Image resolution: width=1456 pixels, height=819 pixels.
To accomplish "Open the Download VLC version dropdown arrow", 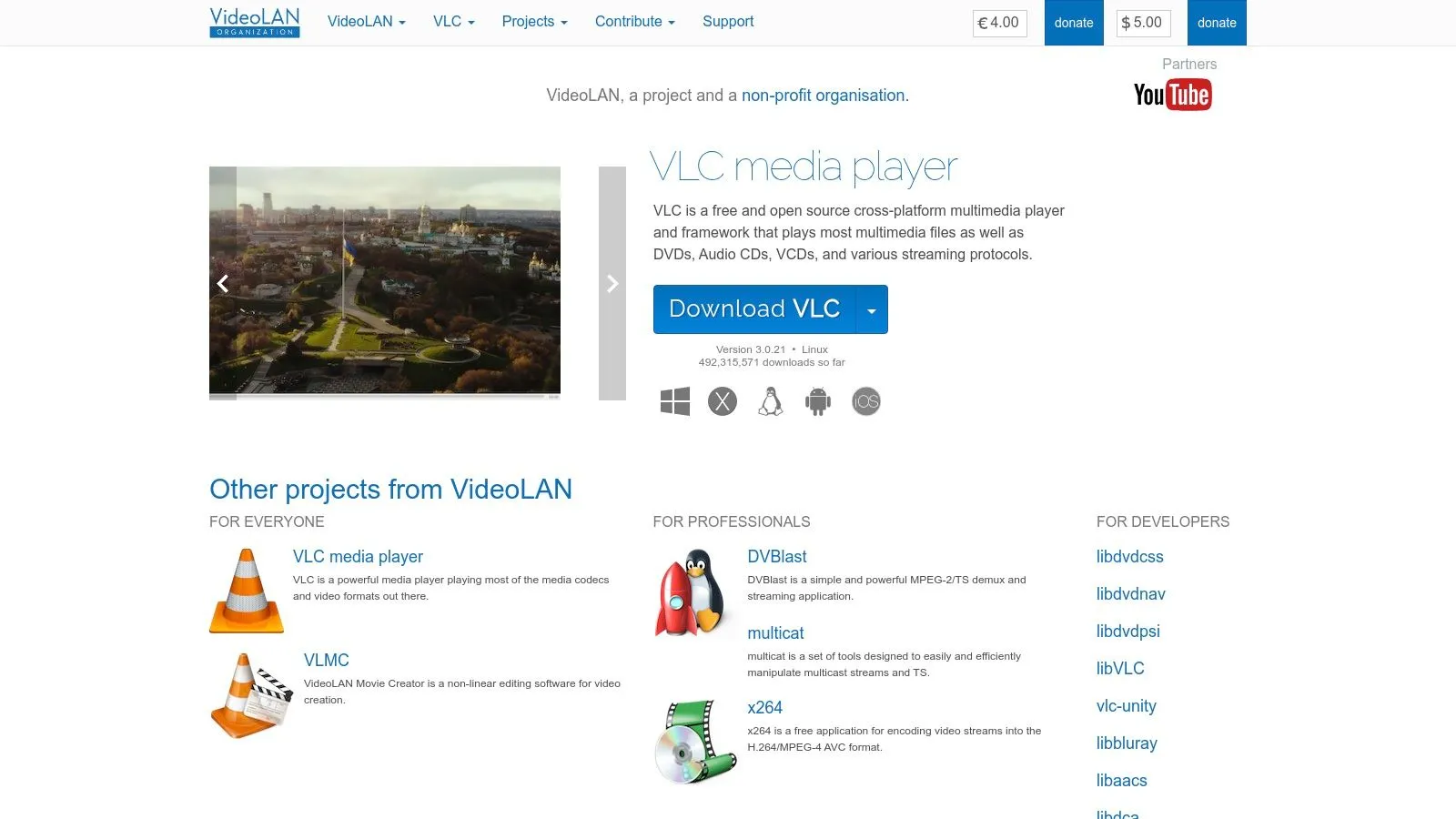I will tap(872, 309).
